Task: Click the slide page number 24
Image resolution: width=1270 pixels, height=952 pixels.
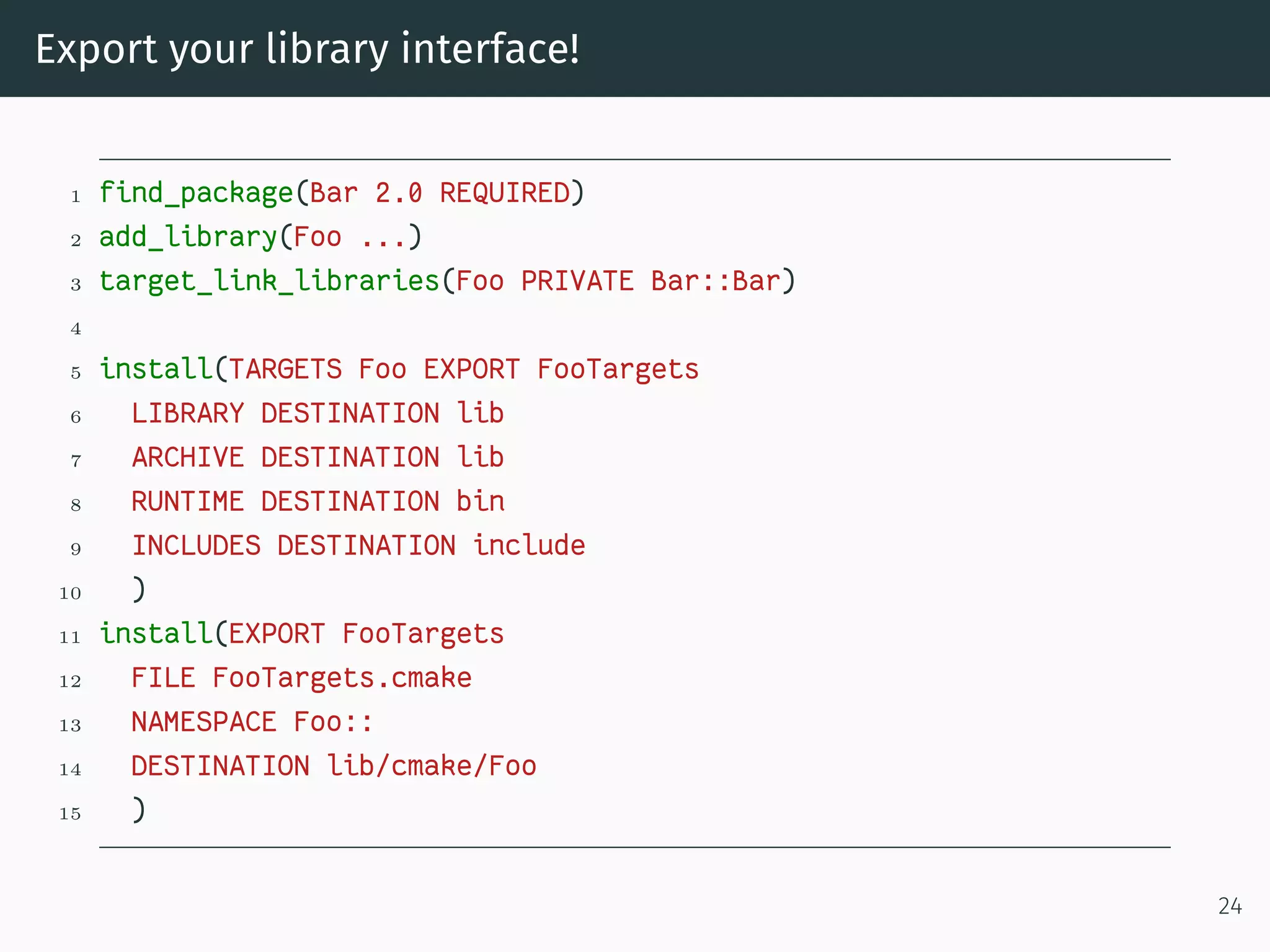Action: click(x=1230, y=907)
